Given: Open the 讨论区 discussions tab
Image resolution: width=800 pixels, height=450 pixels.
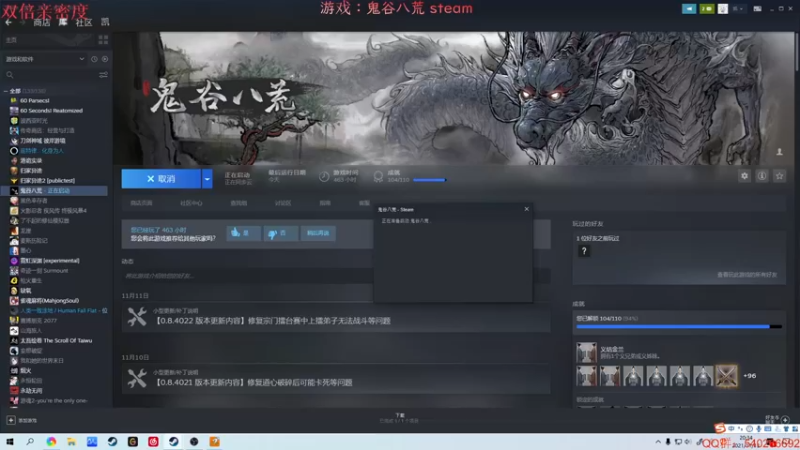Looking at the screenshot, I should (x=283, y=203).
